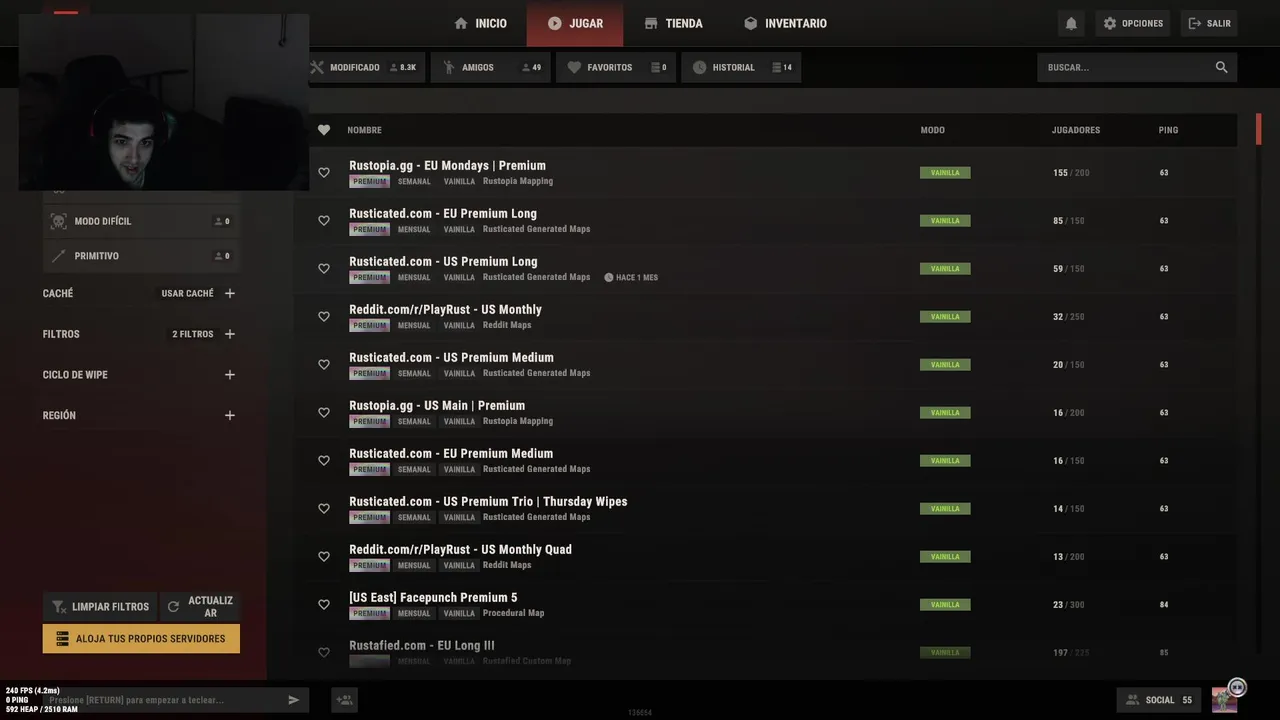Screen dimensions: 1280x720
Task: Favorite Rusticated.com - US Premium Long server
Action: click(324, 269)
